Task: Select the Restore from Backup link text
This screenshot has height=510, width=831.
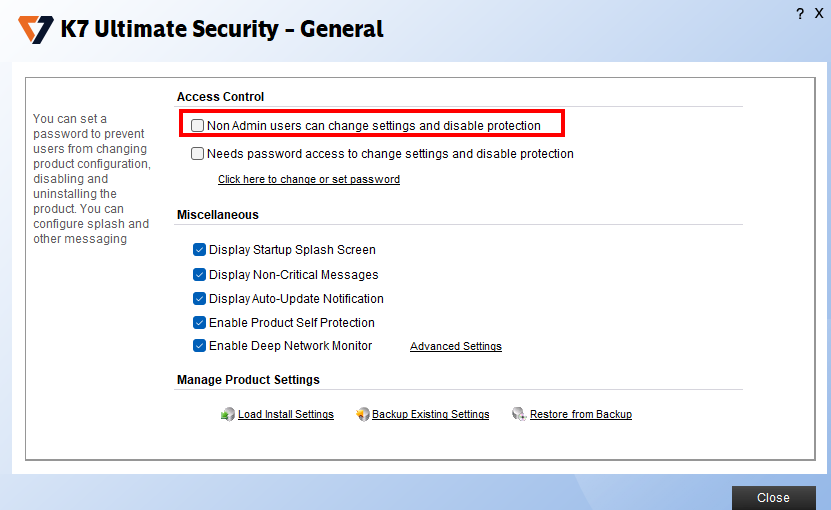Action: [581, 415]
